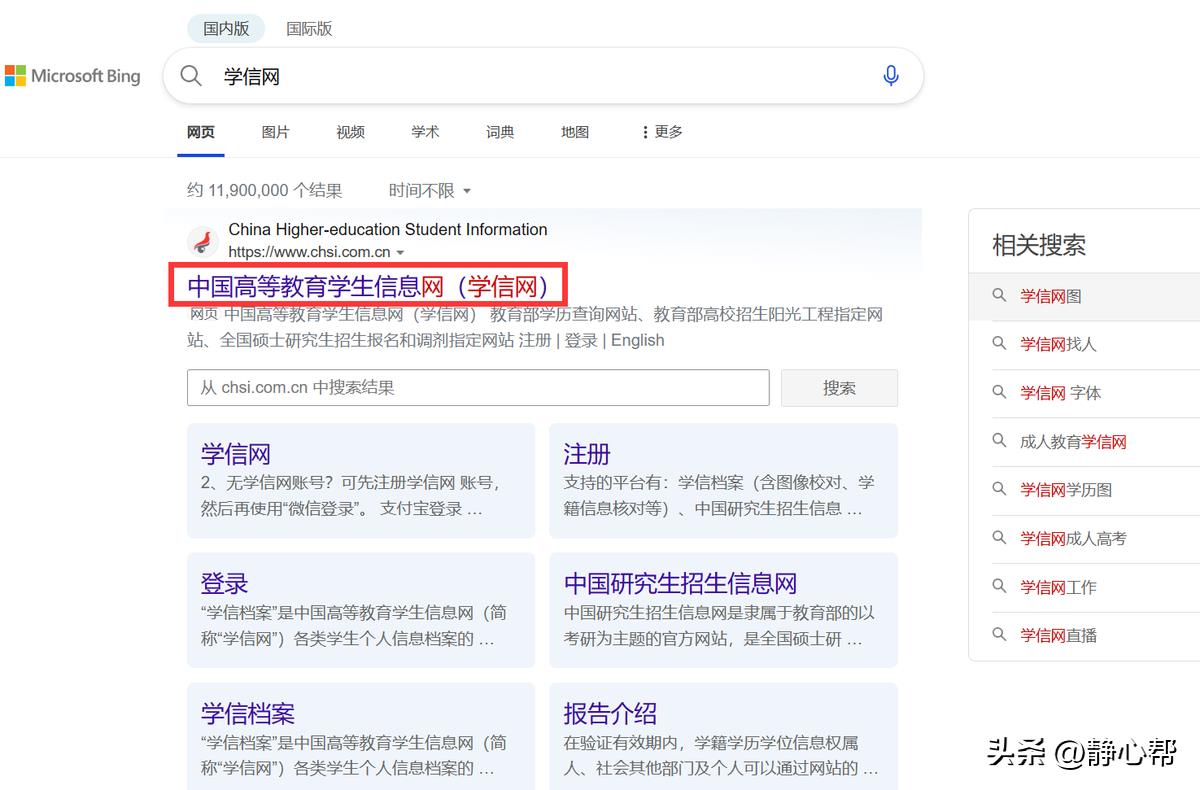Click the 搜索 button for site search
Viewport: 1200px width, 790px height.
839,388
